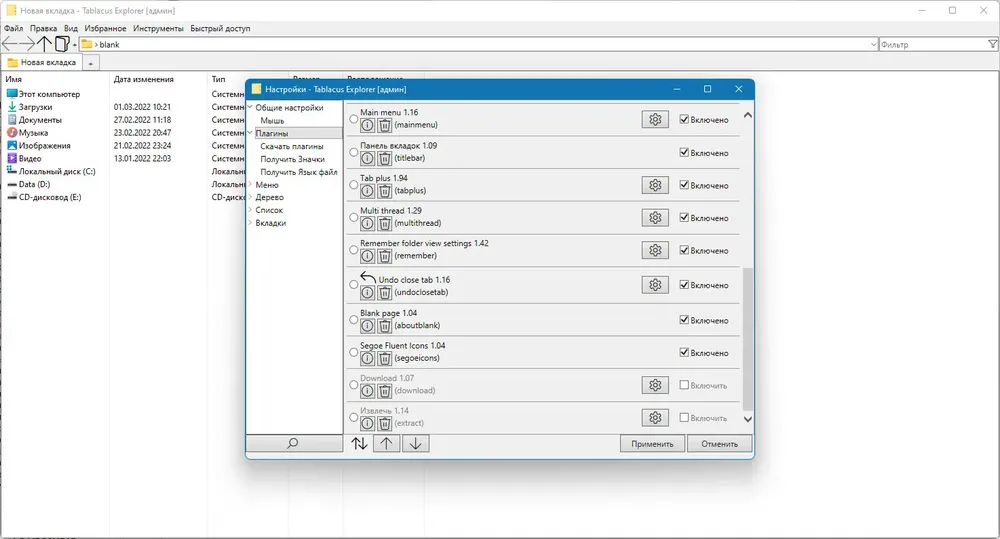Open the Избранное menu
The height and width of the screenshot is (539, 1000).
(x=105, y=28)
